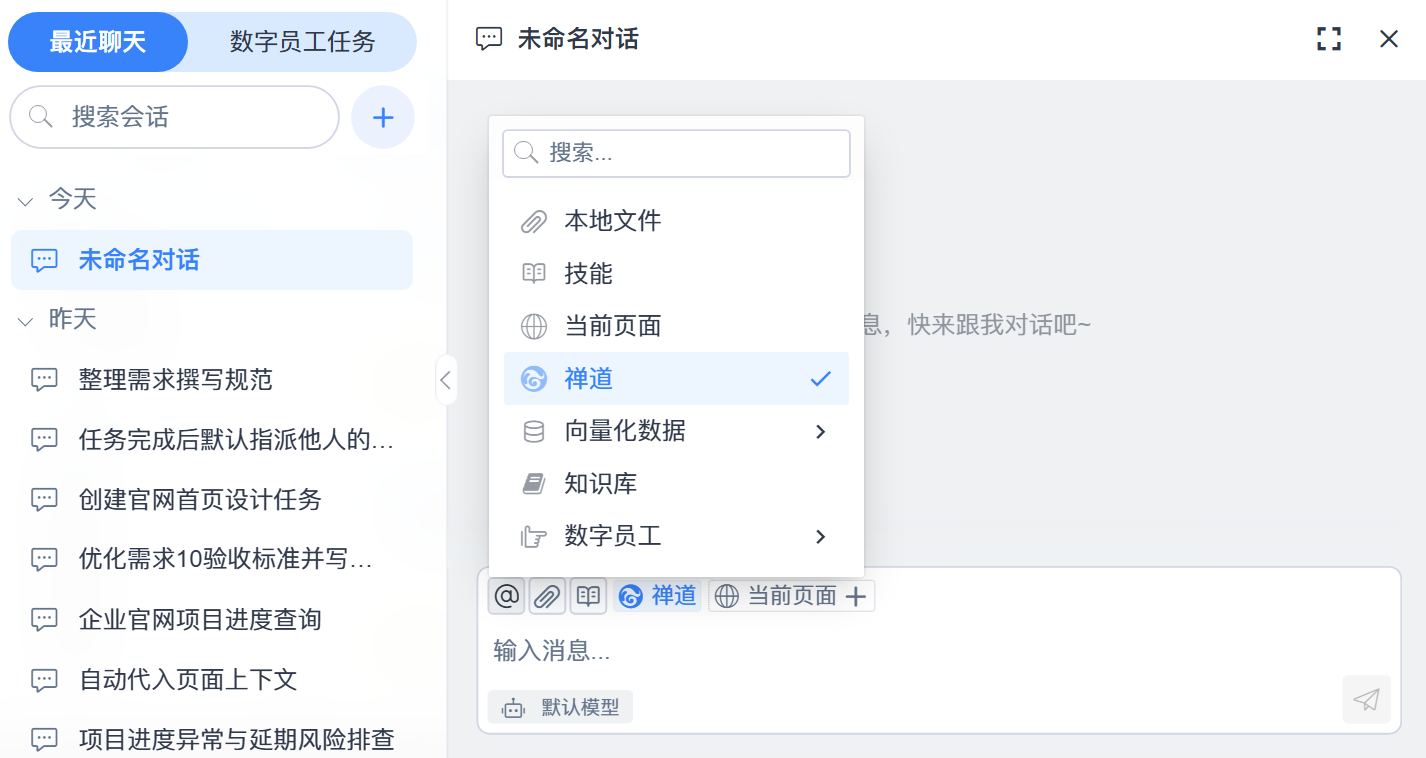
Task: Click chat bubble icon in header title
Action: [489, 40]
